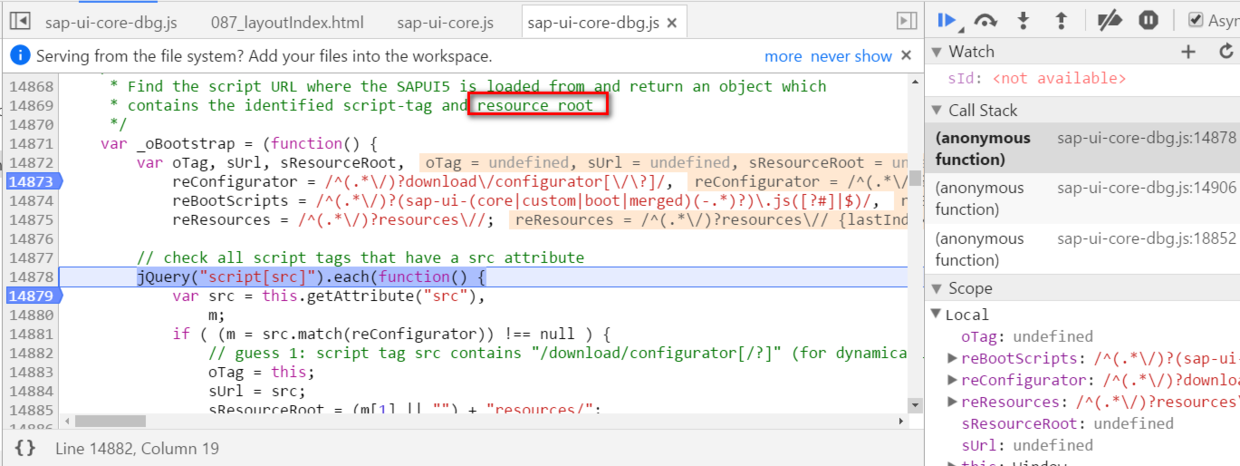
Task: Click the oTag scope variable
Action: [x=1027, y=337]
